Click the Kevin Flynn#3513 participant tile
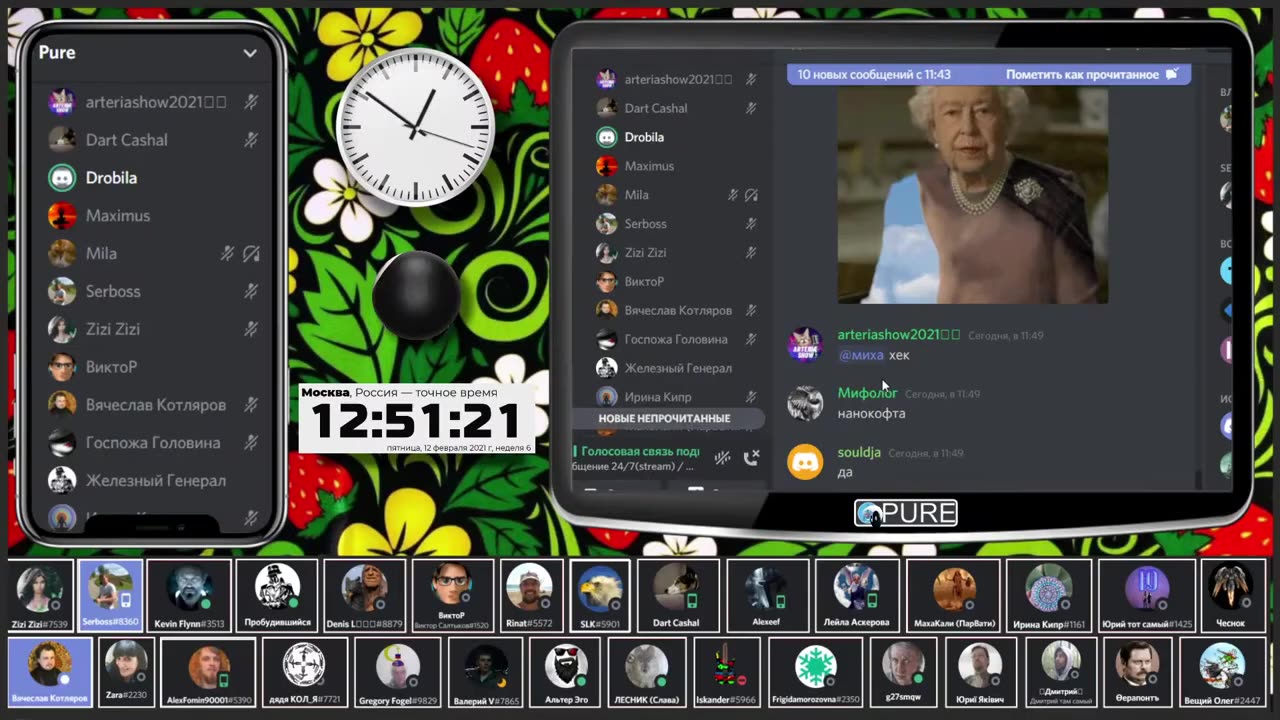Viewport: 1280px width, 720px height. [x=189, y=595]
